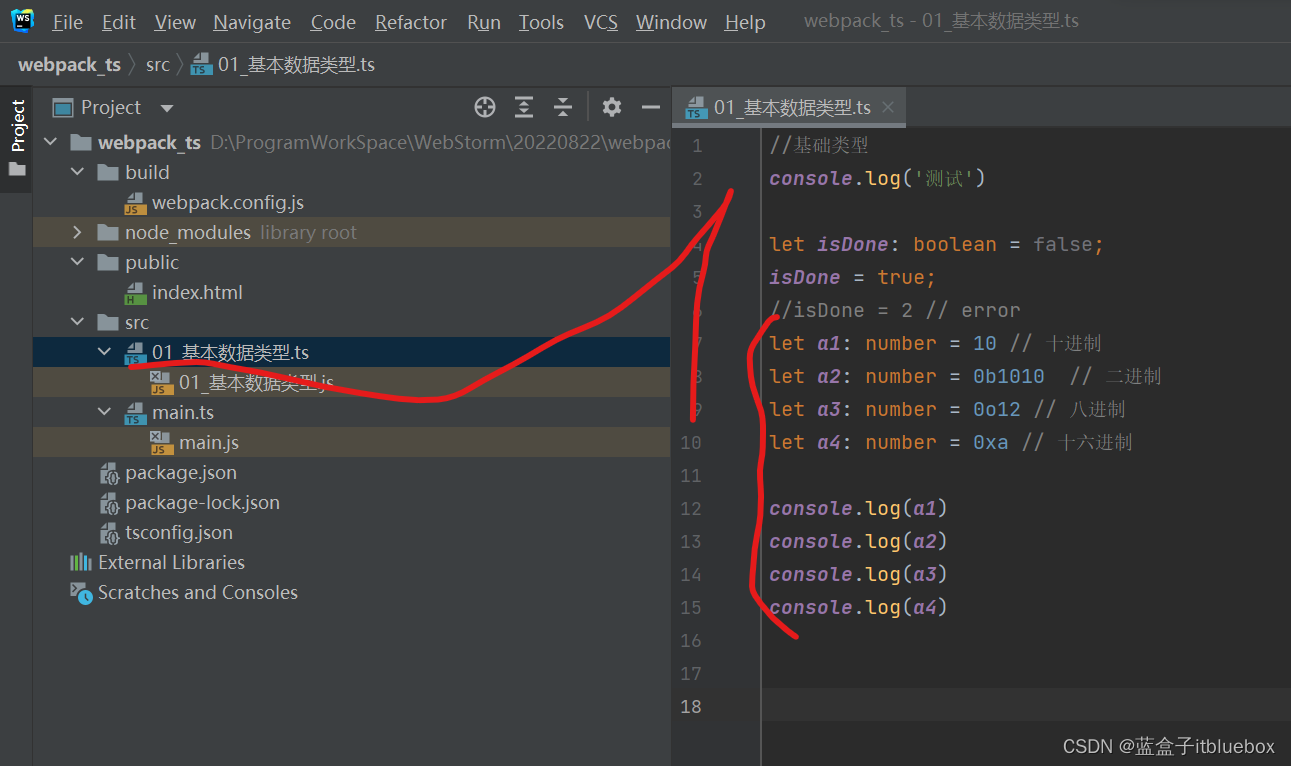Select node_modules library root folder
The height and width of the screenshot is (766, 1291).
pos(351,233)
